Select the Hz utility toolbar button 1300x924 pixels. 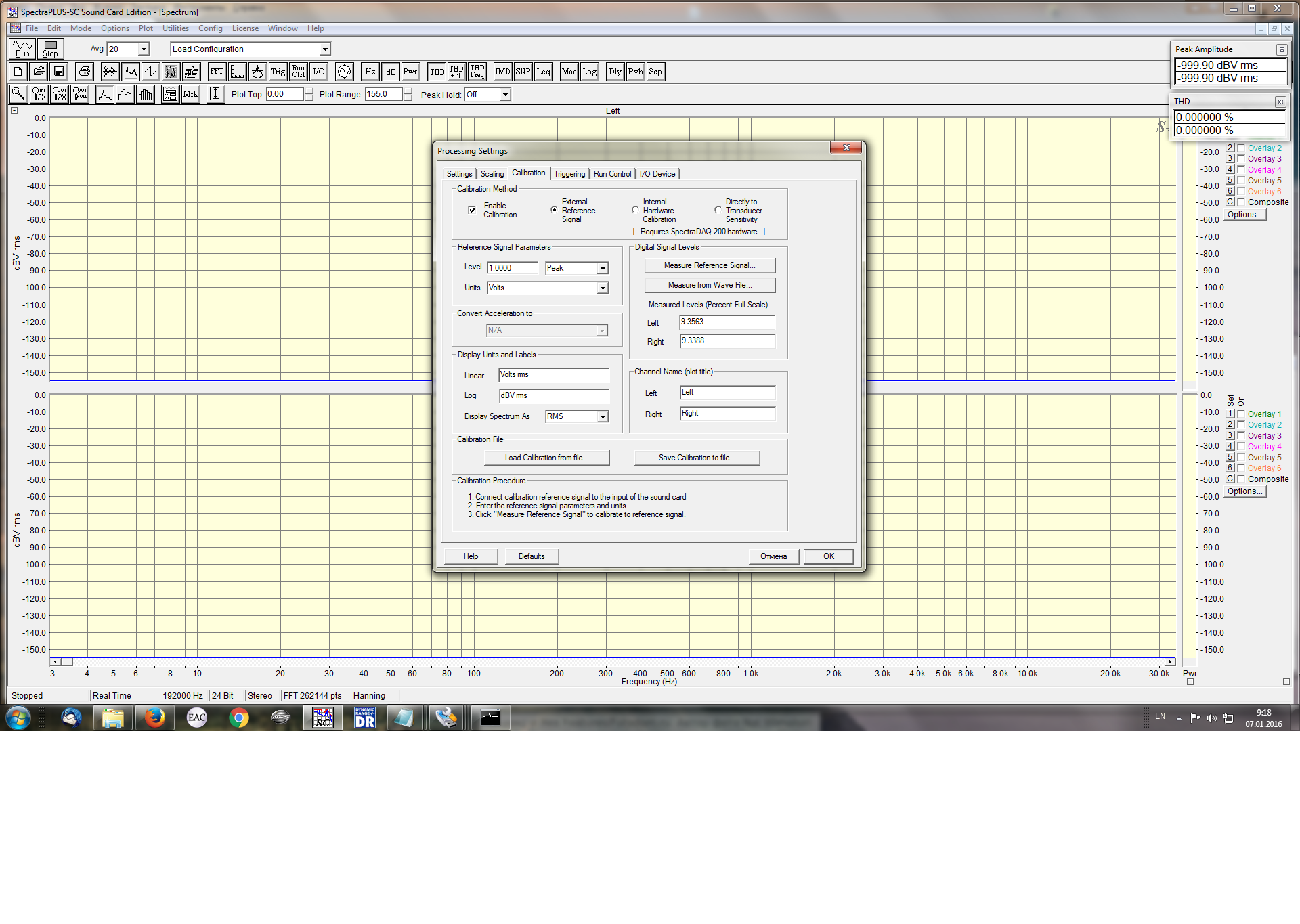[370, 72]
